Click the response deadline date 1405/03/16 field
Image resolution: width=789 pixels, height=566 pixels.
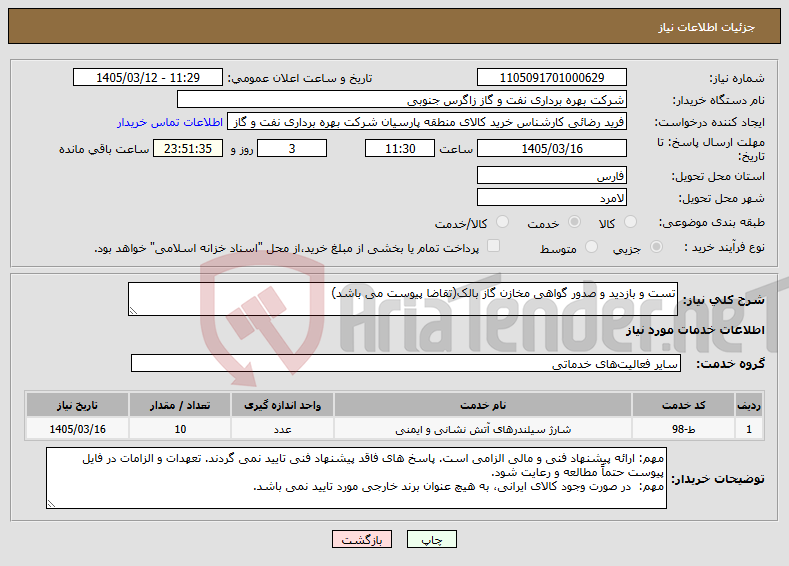(551, 148)
